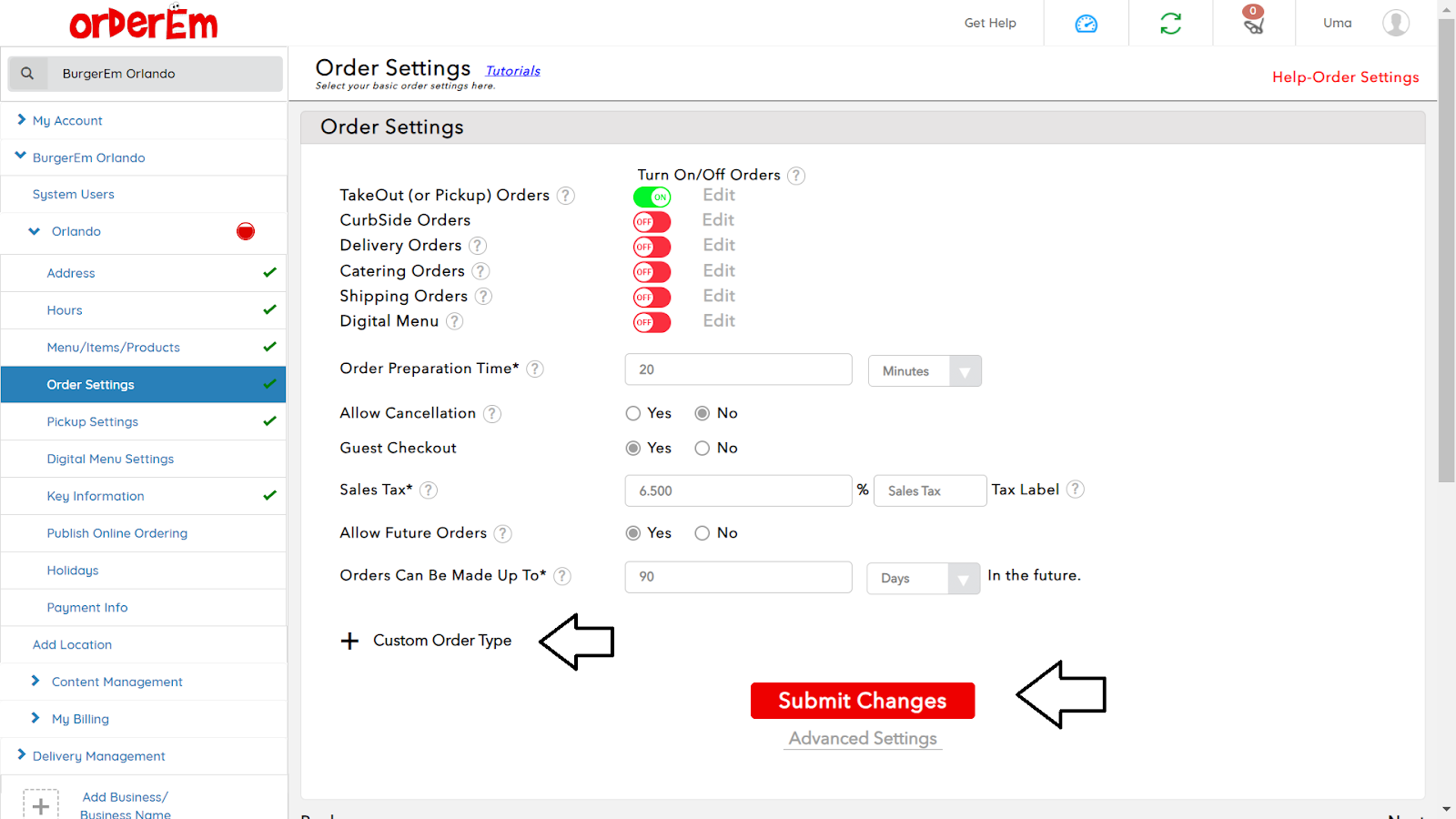Open Pickup Settings in sidebar

click(93, 422)
